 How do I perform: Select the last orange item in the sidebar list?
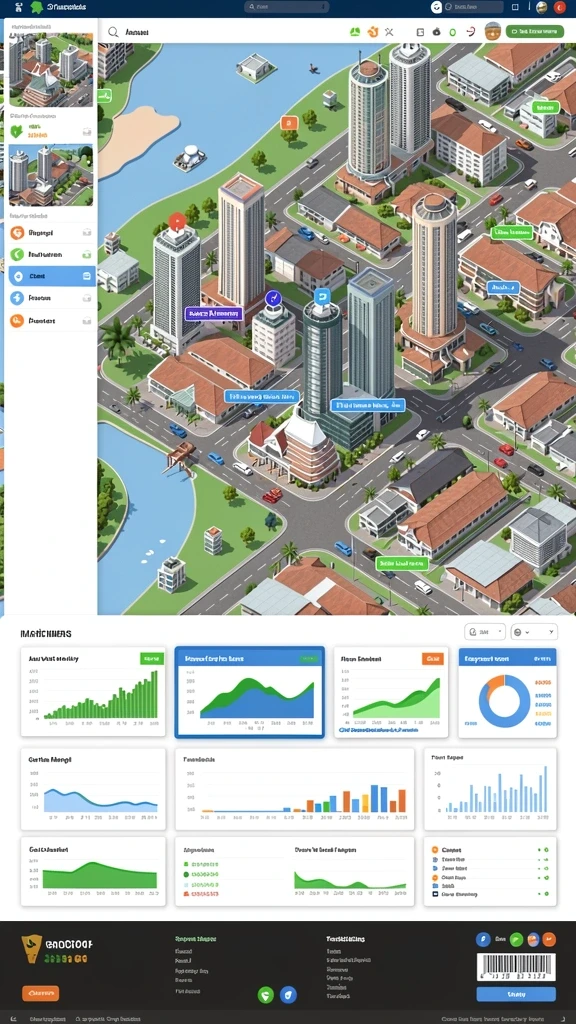[x=52, y=321]
